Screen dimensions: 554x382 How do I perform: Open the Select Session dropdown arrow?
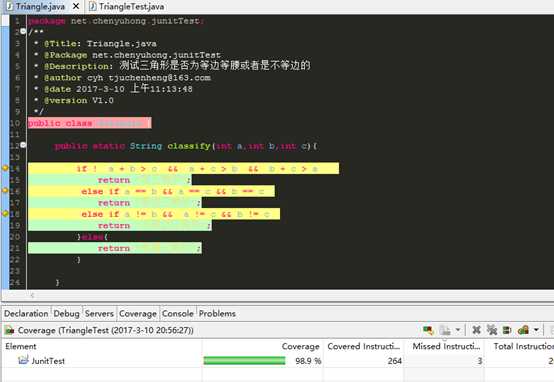[x=536, y=330]
